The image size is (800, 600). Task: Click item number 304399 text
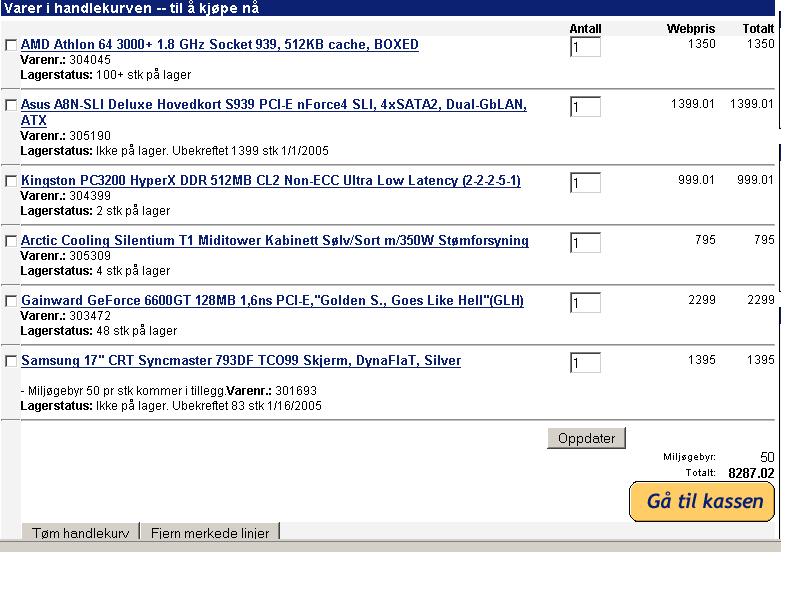[x=90, y=196]
